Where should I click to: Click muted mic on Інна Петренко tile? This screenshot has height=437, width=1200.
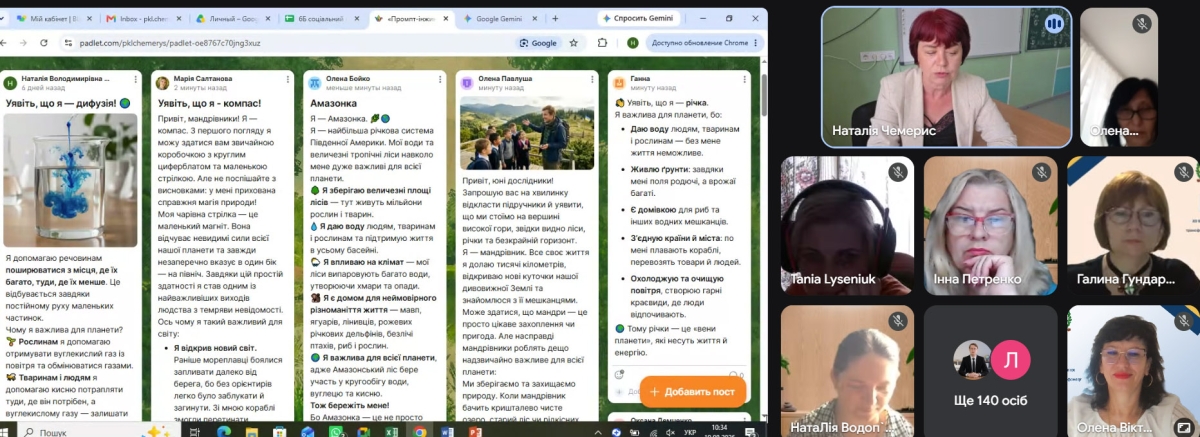click(x=1040, y=172)
